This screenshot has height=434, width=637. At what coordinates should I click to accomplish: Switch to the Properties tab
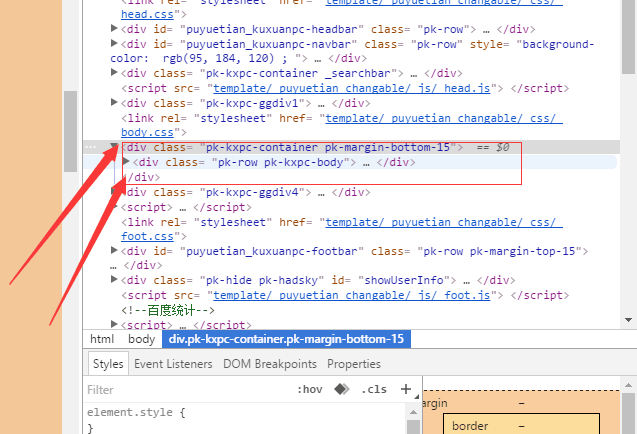click(x=354, y=364)
